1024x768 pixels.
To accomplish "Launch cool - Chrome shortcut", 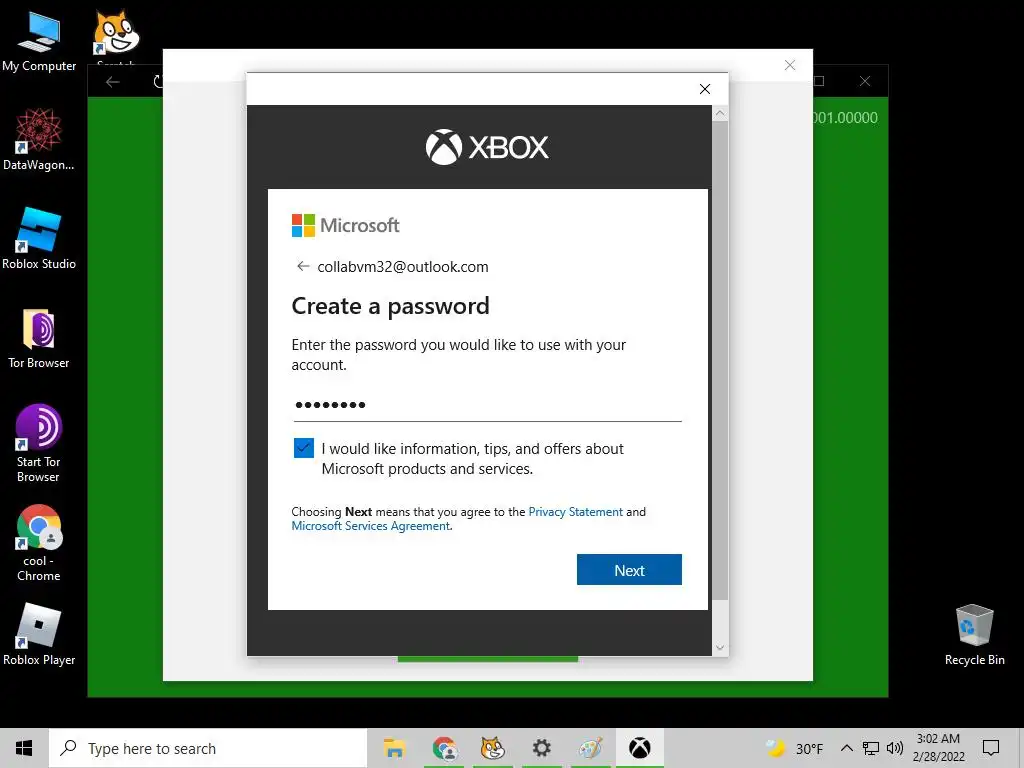I will 39,542.
